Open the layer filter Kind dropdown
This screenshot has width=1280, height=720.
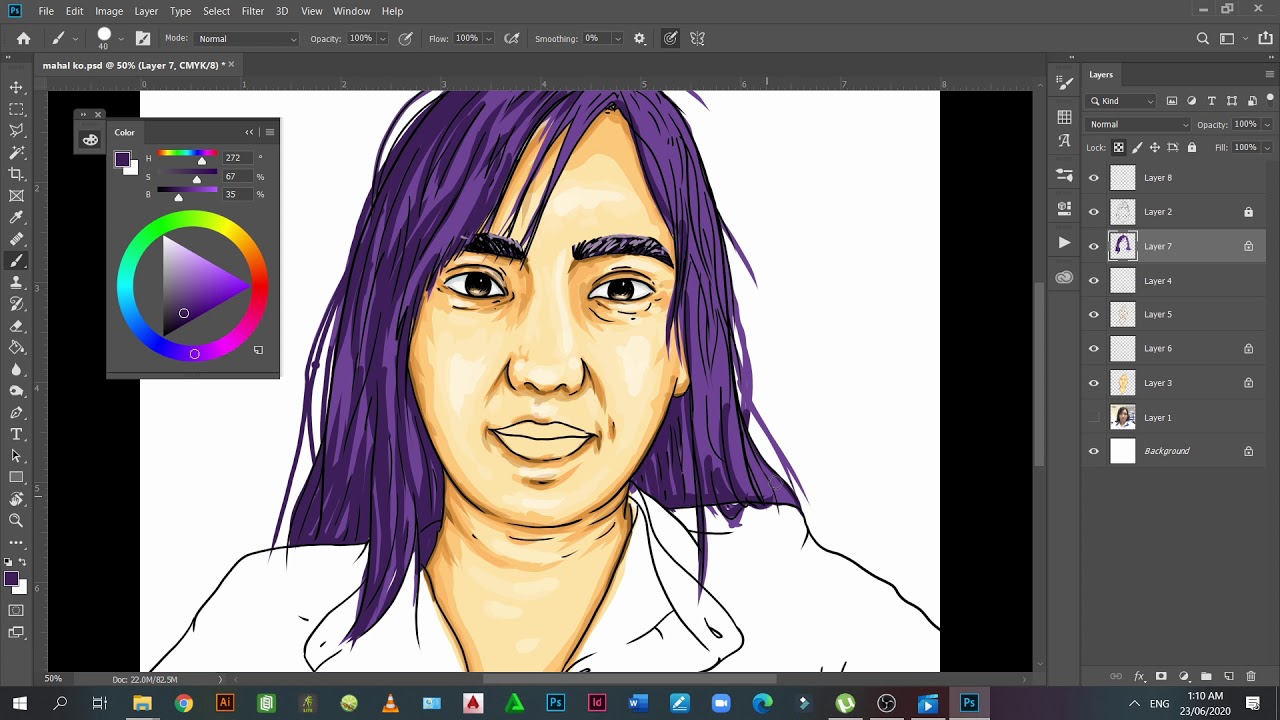coord(1120,101)
